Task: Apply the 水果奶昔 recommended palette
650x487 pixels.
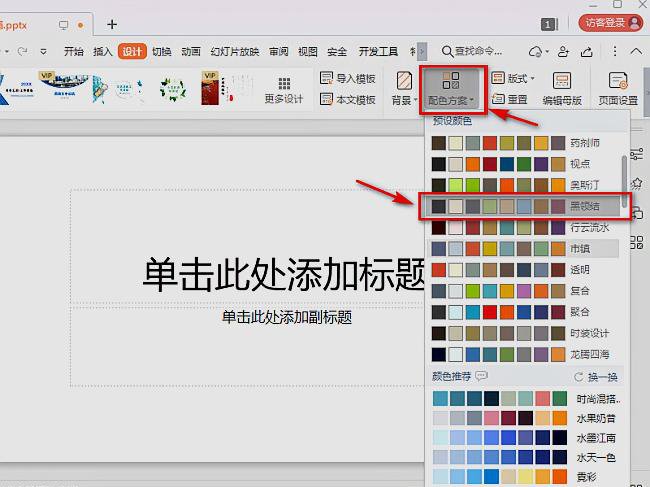Action: point(526,418)
